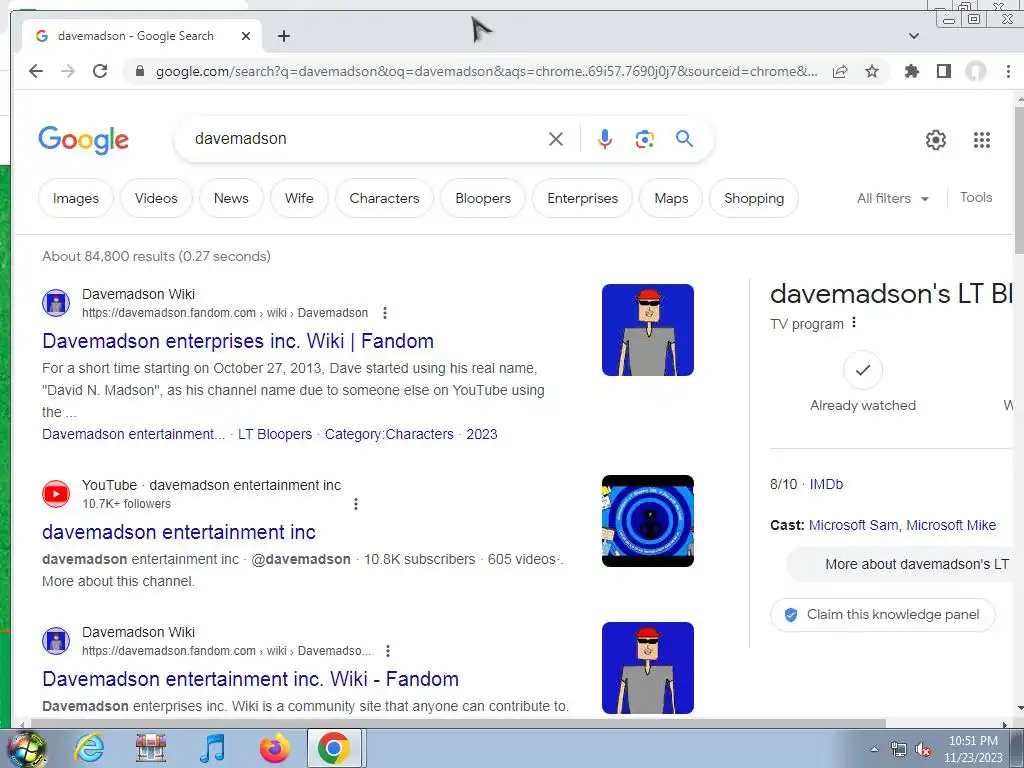
Task: Open the 2023 sitelink
Action: click(x=482, y=434)
